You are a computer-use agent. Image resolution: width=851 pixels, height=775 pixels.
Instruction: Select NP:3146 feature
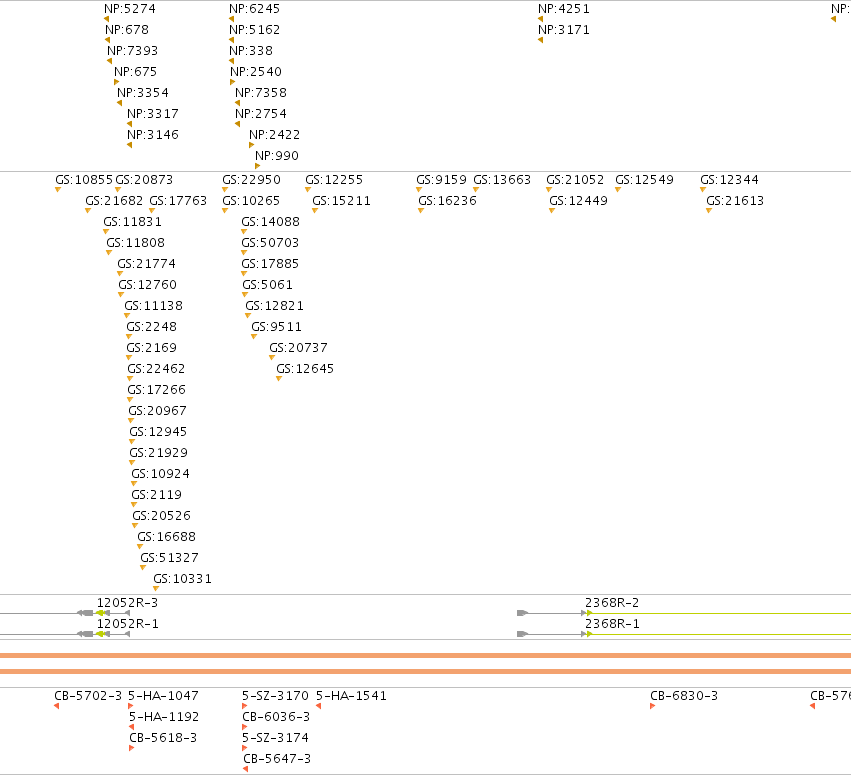153,135
